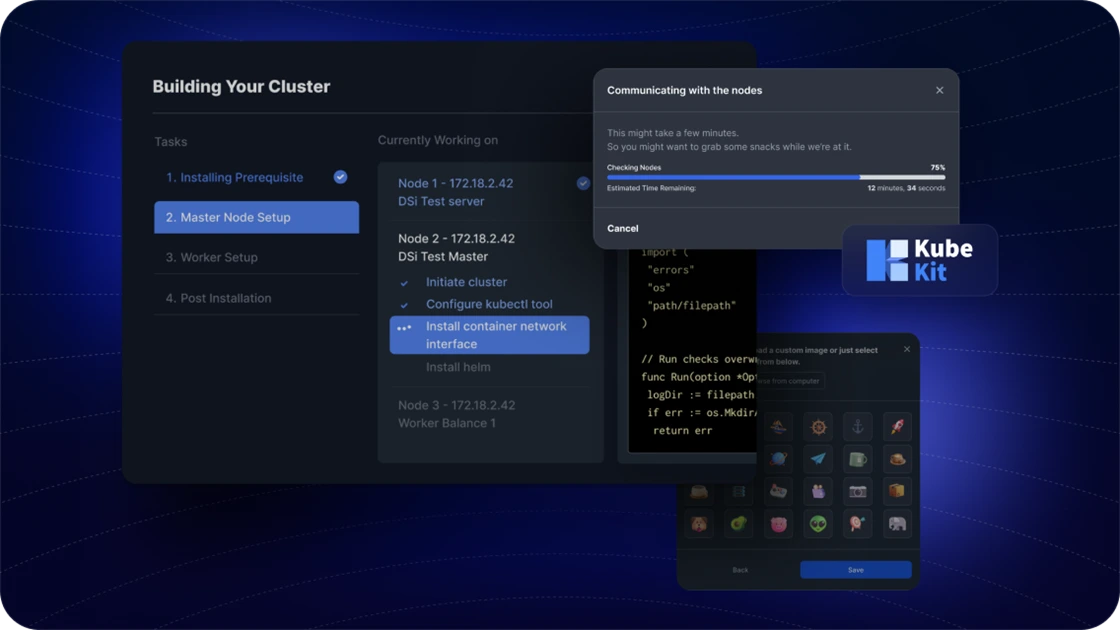Select the pink pig icon

(778, 523)
